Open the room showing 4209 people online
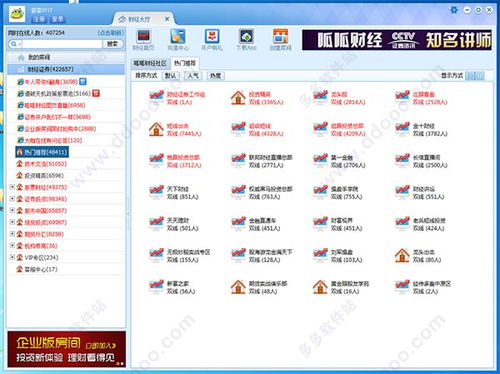The width and height of the screenshot is (500, 374). pyautogui.click(x=339, y=130)
